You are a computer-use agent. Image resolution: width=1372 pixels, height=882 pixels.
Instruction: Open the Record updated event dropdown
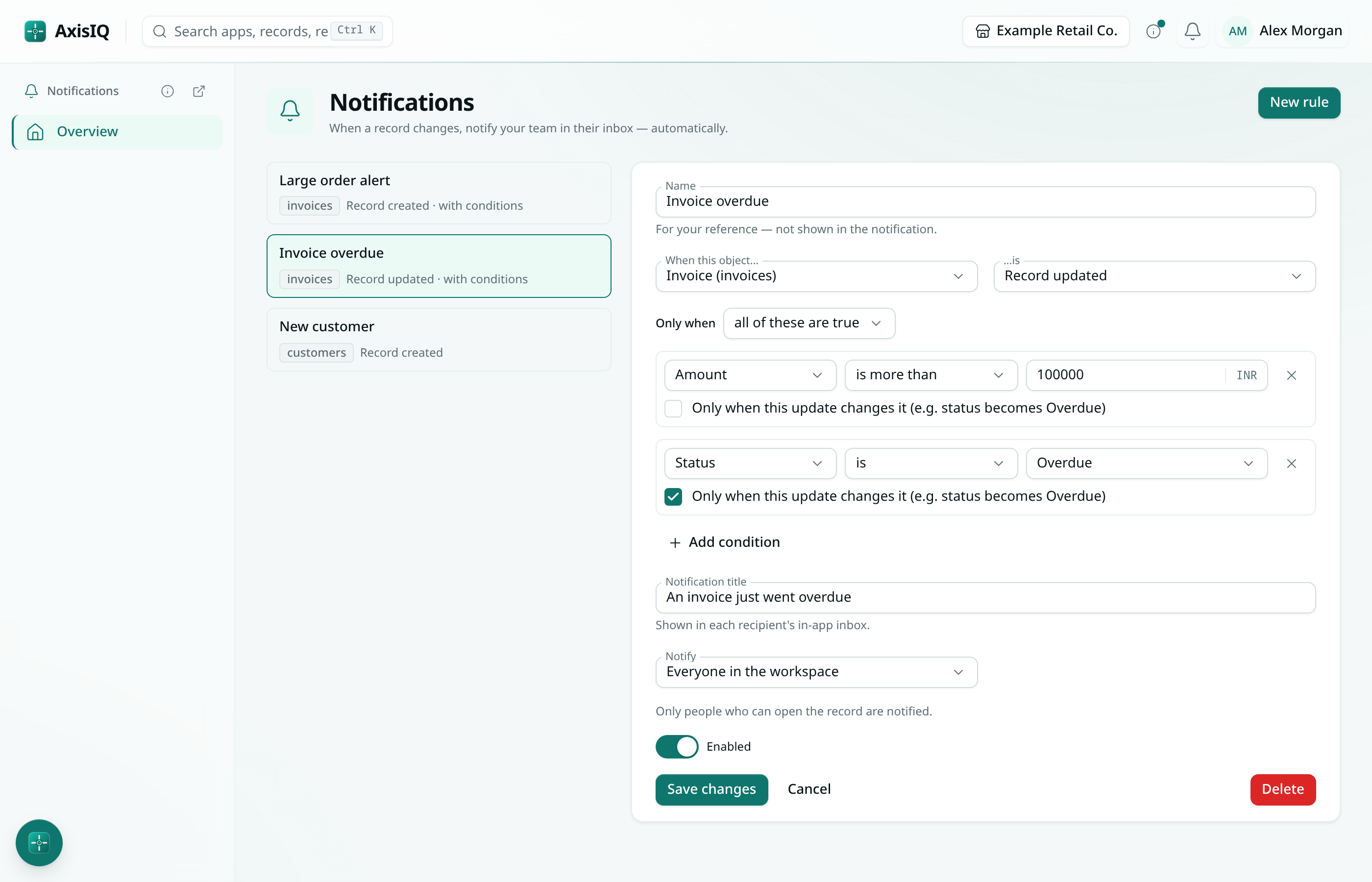[x=1154, y=276]
